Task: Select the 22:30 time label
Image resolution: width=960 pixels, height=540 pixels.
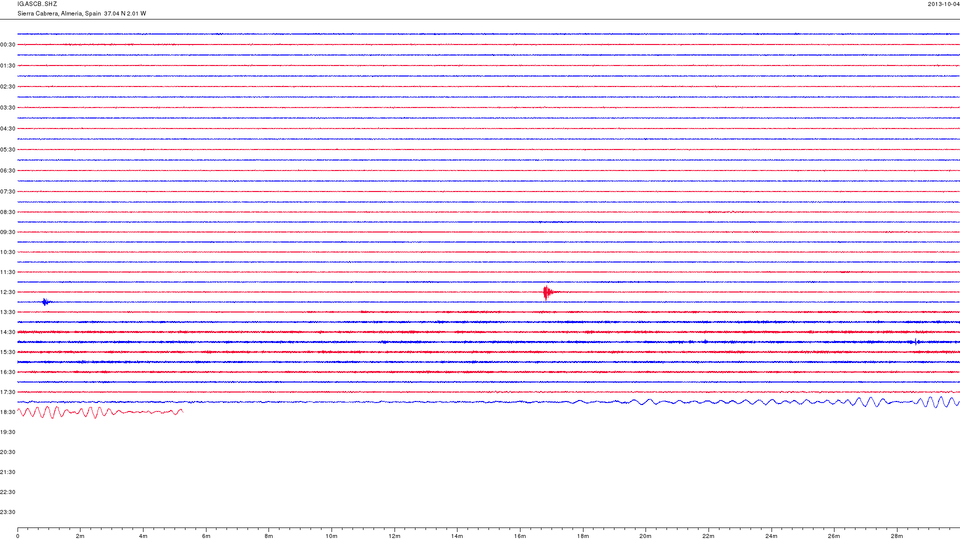Action: [x=8, y=492]
